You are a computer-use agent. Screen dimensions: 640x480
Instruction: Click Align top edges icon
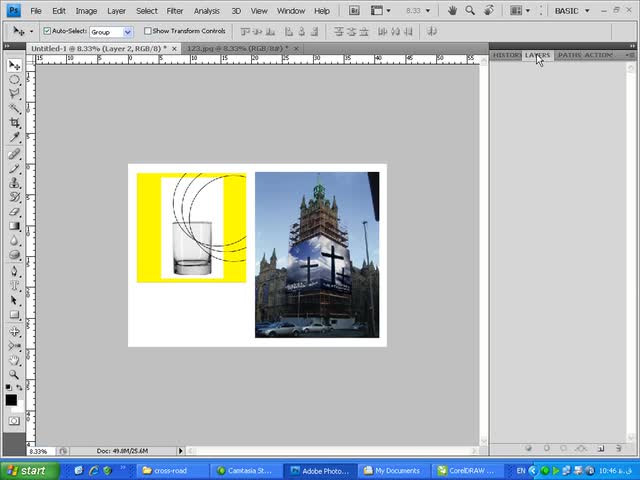coord(245,31)
